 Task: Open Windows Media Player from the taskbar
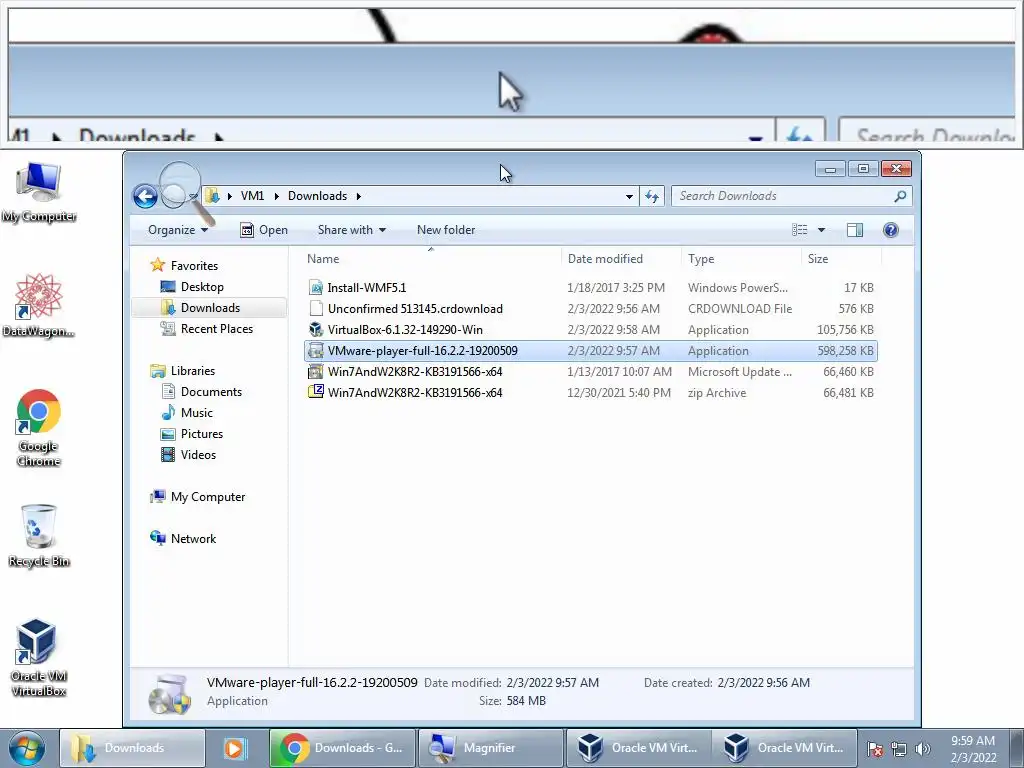coord(234,748)
